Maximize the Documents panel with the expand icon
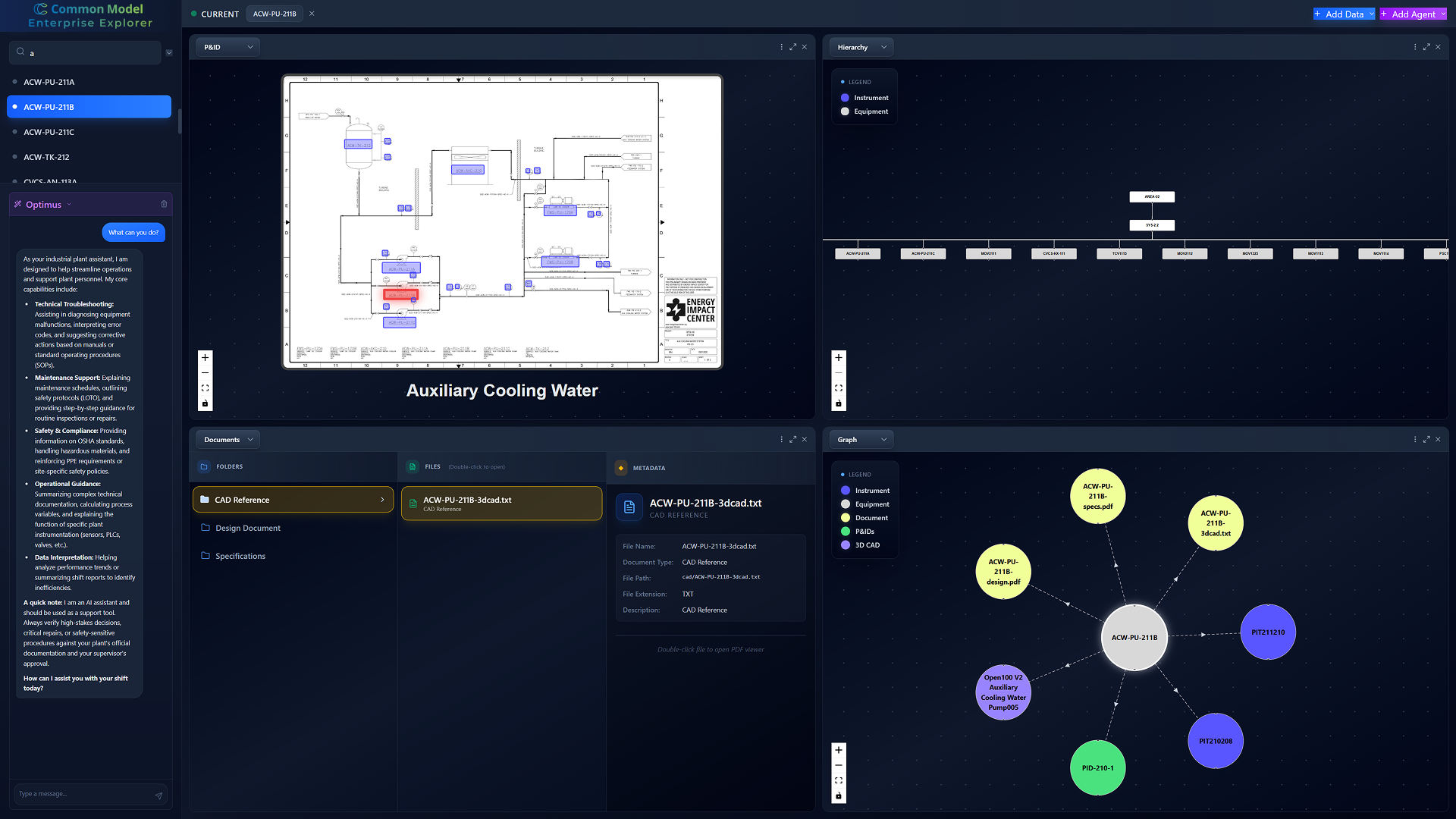This screenshot has width=1456, height=819. [x=792, y=439]
